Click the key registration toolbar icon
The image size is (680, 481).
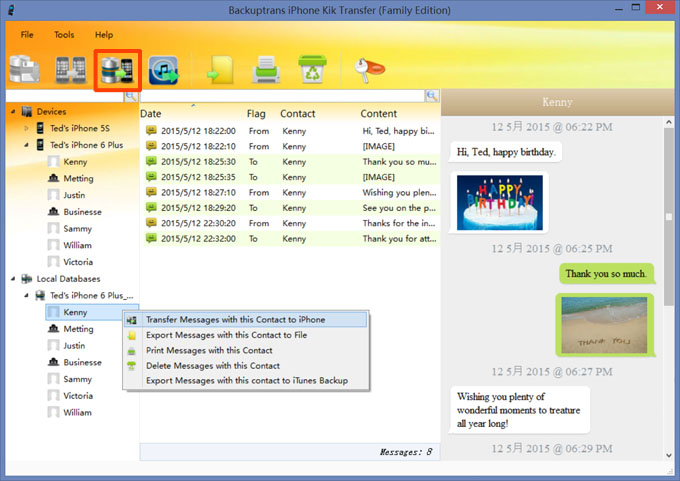[x=369, y=70]
